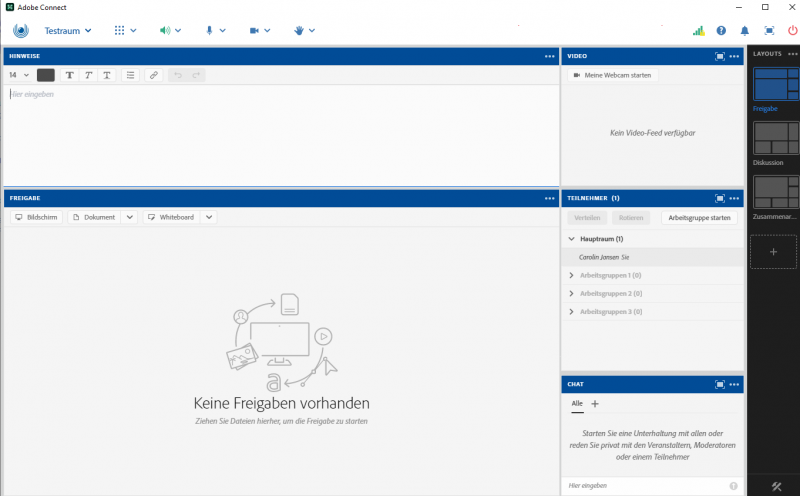
Task: Open the microphone options dropdown arrow
Action: pos(222,31)
